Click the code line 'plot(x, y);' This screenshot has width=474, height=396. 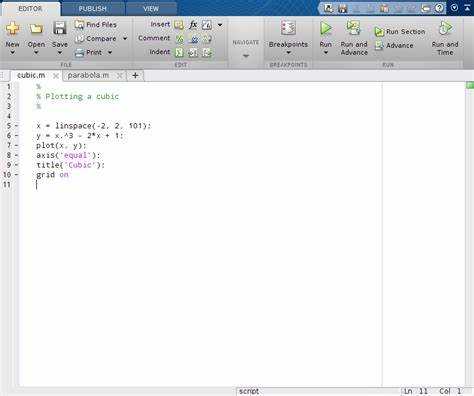61,145
